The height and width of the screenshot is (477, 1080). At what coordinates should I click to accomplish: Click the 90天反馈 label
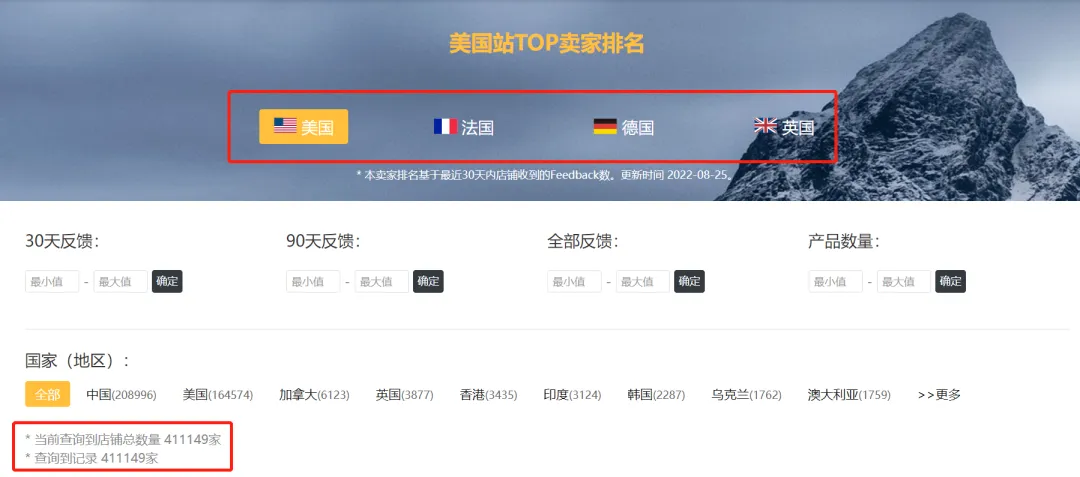(323, 242)
